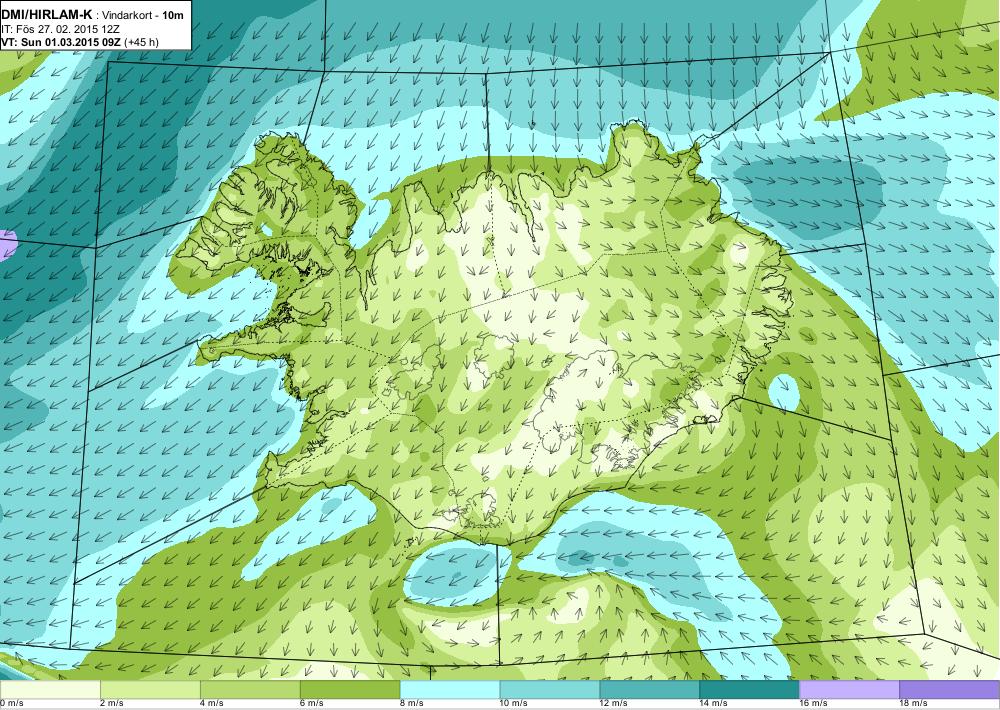This screenshot has height=710, width=1000.
Task: Click the "16 m/s" legend label
Action: (x=814, y=703)
